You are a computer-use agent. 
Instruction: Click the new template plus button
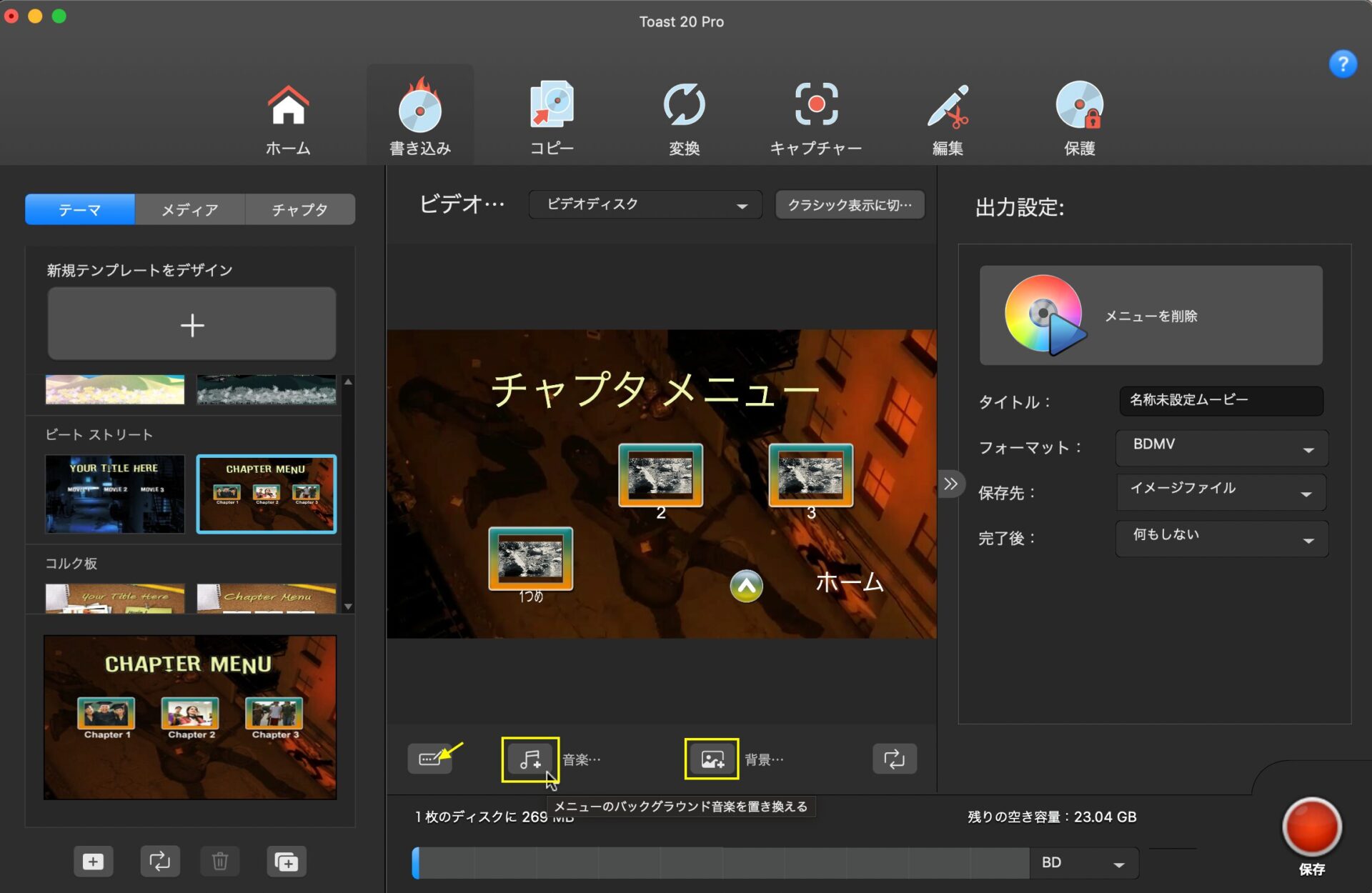tap(192, 324)
